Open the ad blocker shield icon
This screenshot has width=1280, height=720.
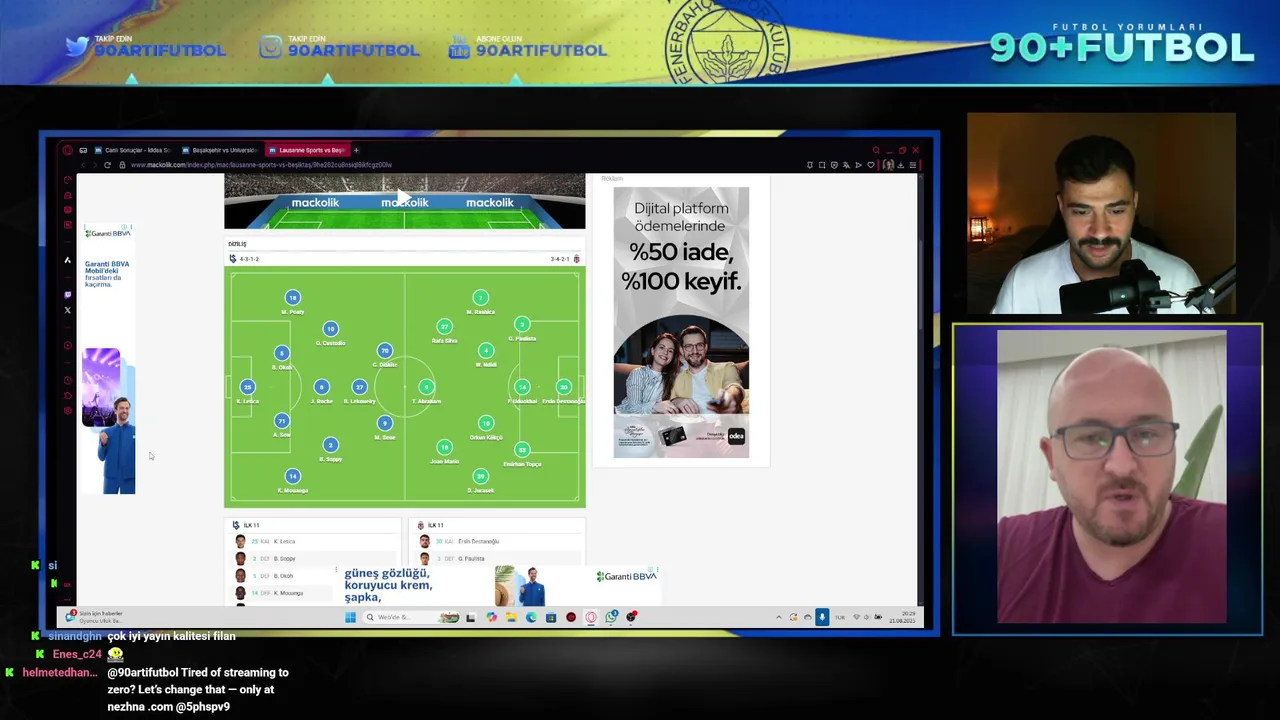(x=834, y=165)
